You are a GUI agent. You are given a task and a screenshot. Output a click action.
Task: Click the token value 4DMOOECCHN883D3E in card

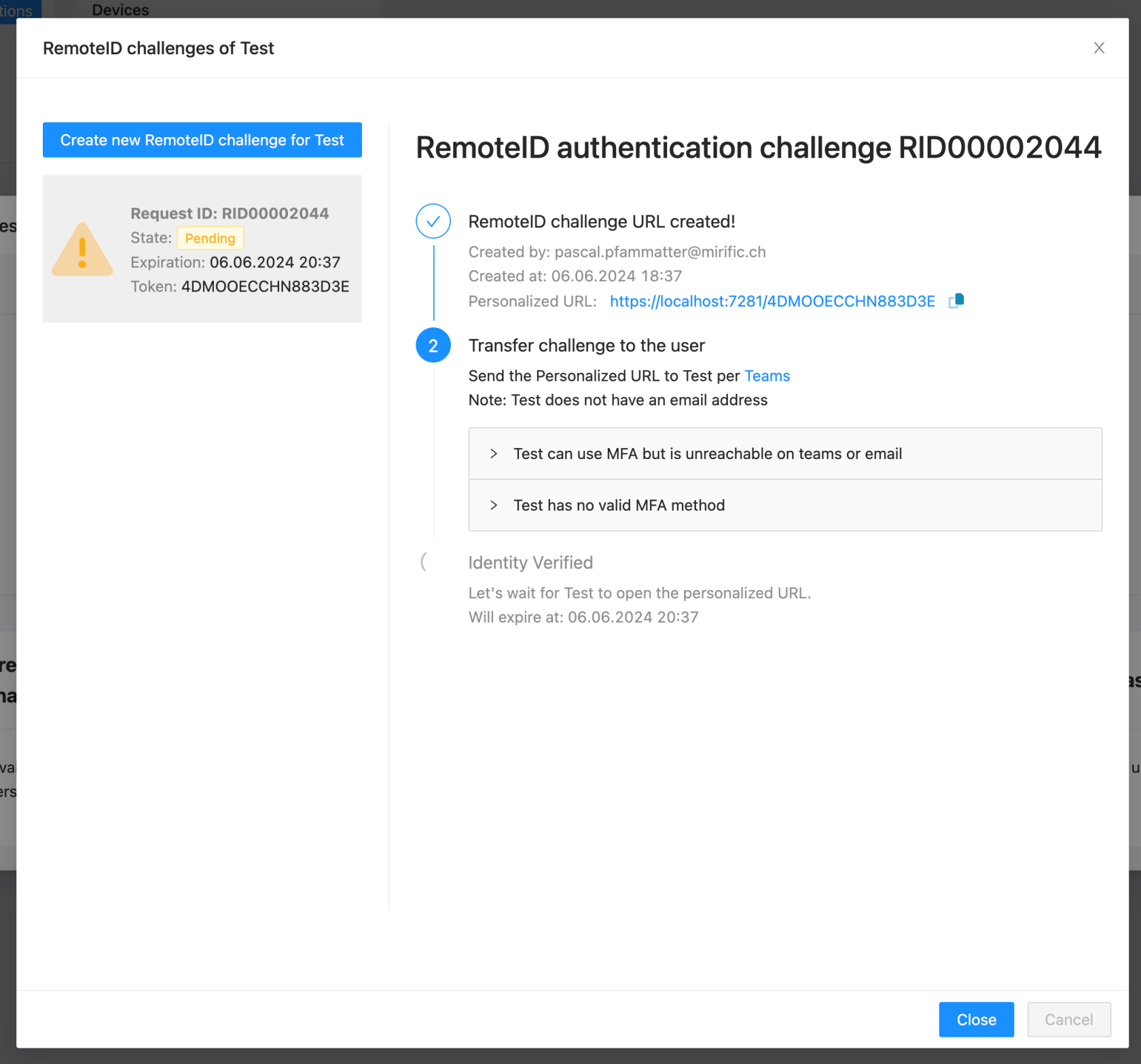(265, 287)
